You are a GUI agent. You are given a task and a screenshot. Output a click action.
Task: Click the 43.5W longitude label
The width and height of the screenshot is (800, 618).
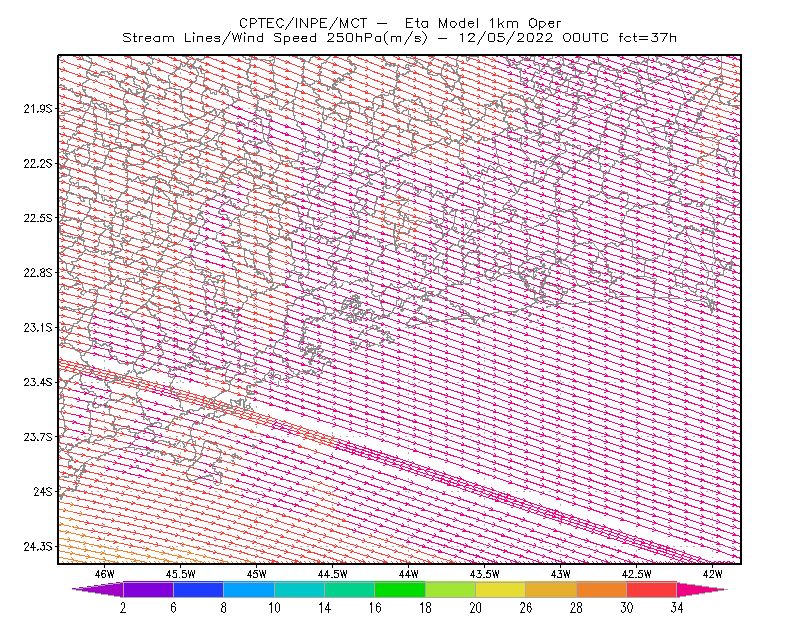coord(485,574)
